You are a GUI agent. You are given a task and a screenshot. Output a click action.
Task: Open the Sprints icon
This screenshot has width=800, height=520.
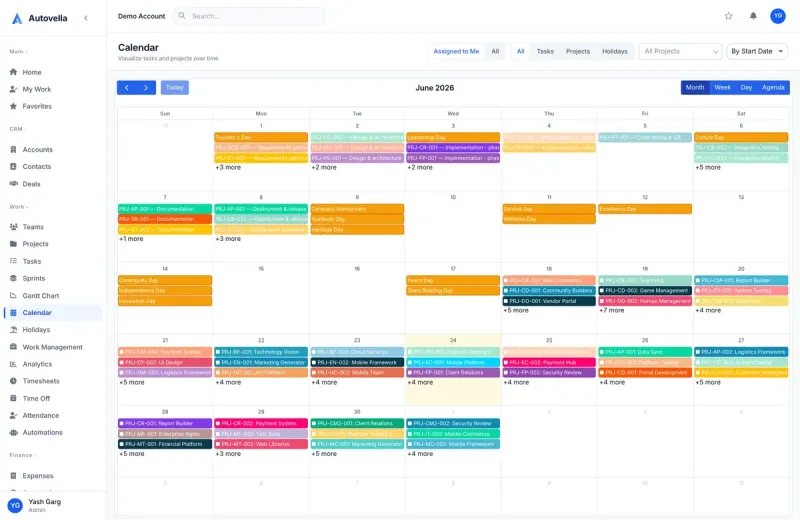[x=13, y=278]
